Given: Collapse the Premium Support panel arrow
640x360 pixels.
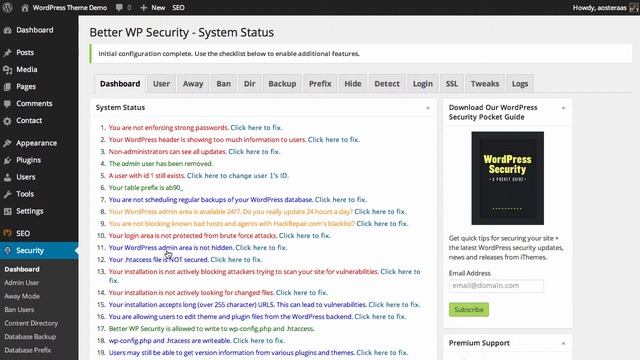Looking at the screenshot, I should click(563, 343).
